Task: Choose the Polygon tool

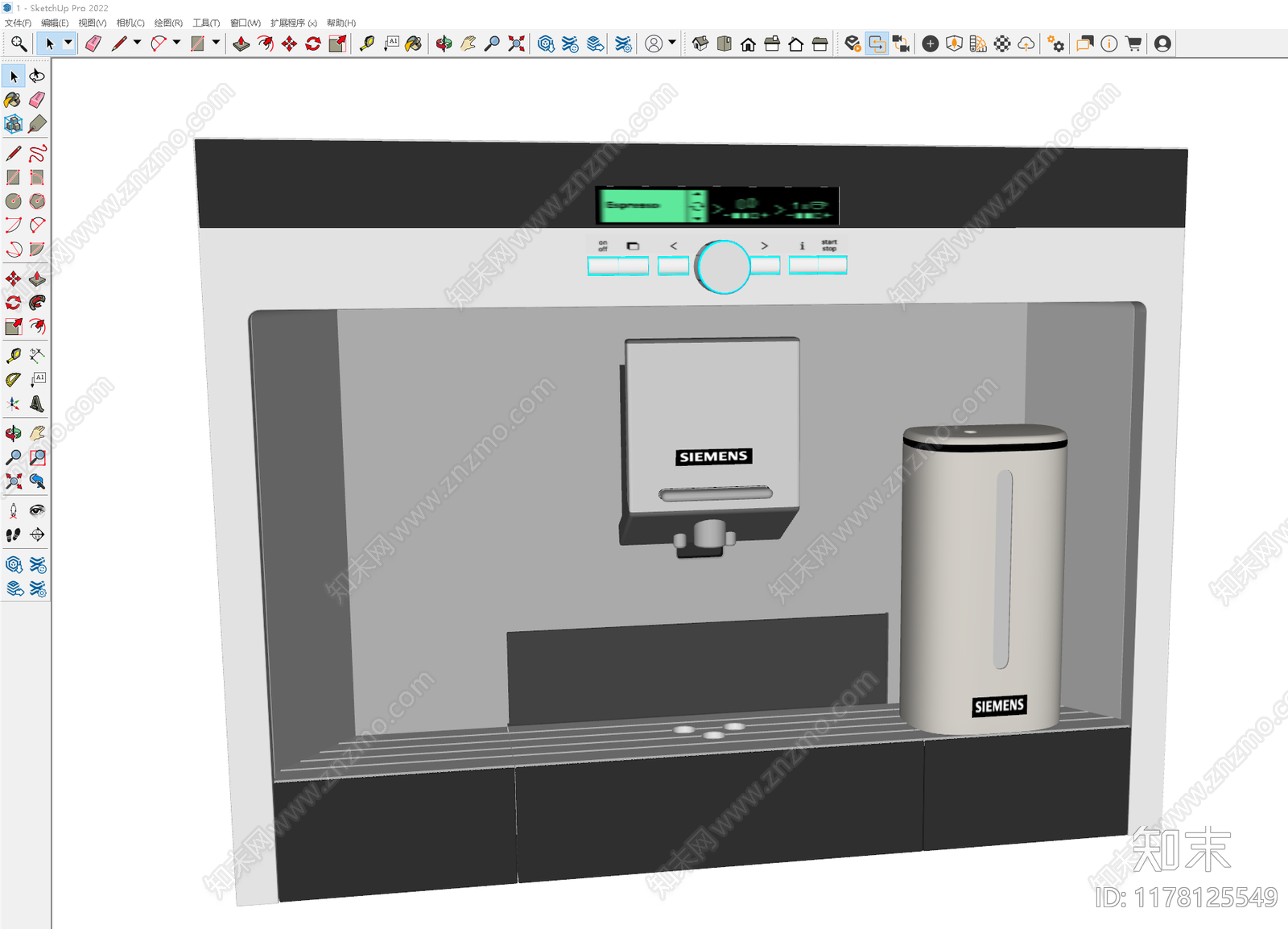Action: coord(37,201)
